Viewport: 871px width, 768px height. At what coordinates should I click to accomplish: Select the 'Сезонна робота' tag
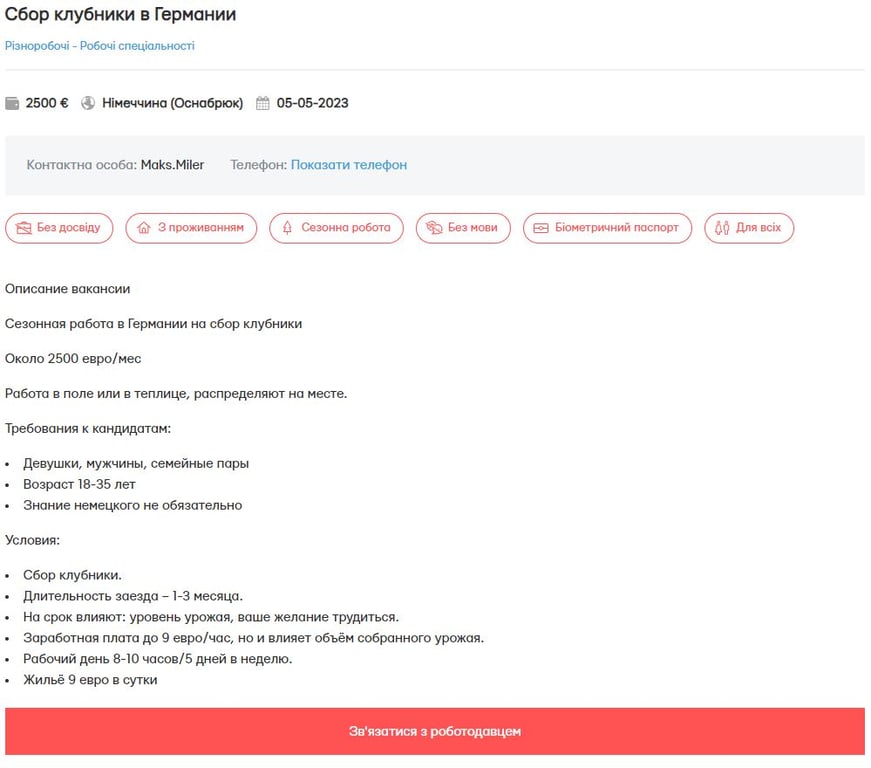[x=335, y=228]
